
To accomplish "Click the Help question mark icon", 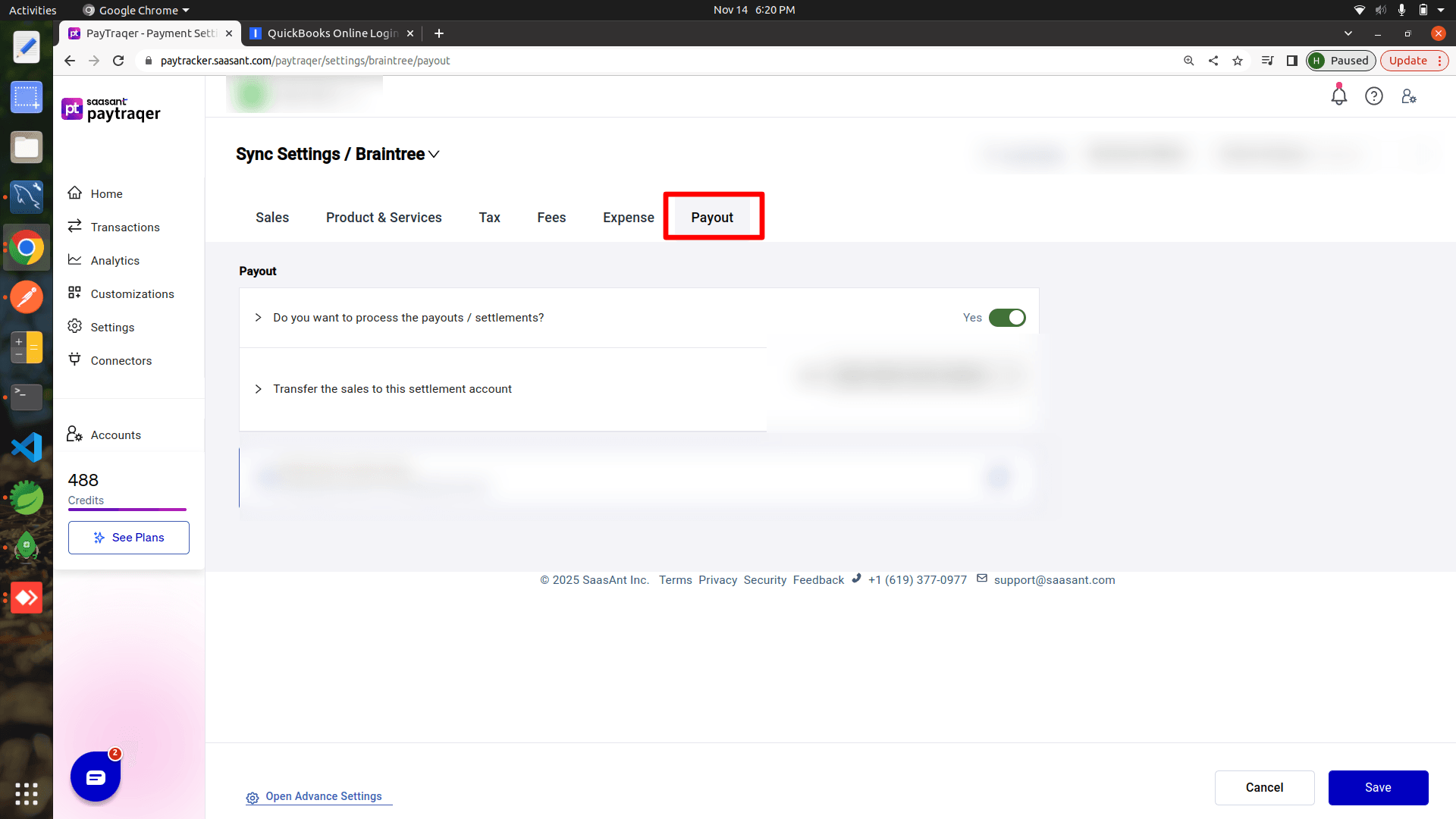I will click(1375, 96).
